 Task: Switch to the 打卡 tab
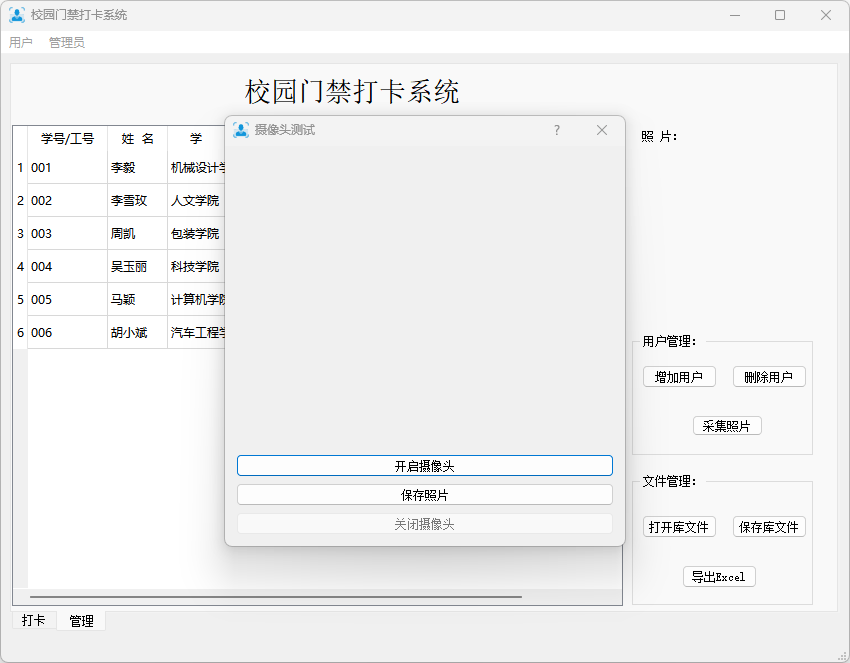(x=34, y=621)
